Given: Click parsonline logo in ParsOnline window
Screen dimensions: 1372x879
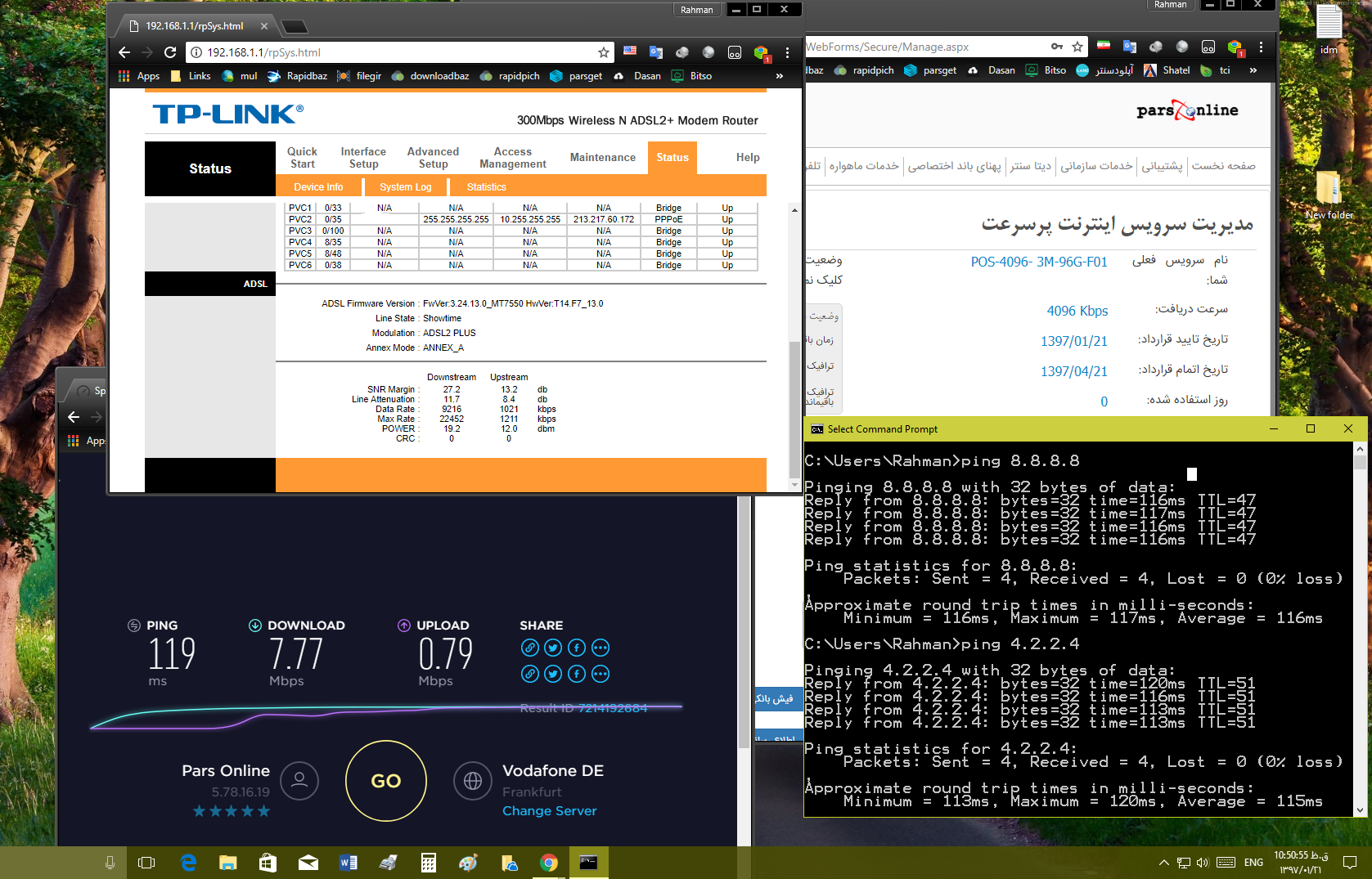Looking at the screenshot, I should pyautogui.click(x=1187, y=110).
